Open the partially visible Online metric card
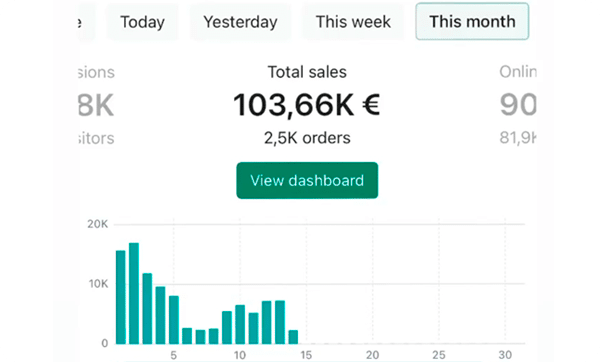 (518, 104)
